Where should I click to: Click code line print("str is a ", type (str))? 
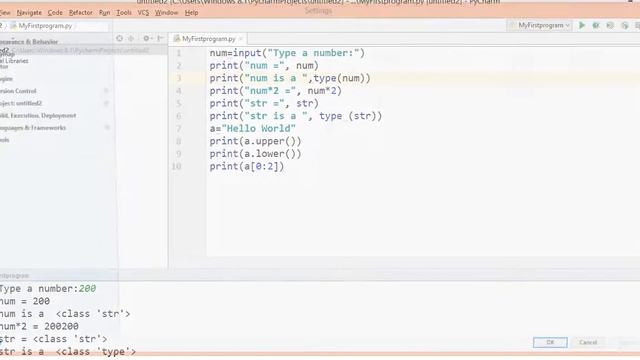point(296,116)
